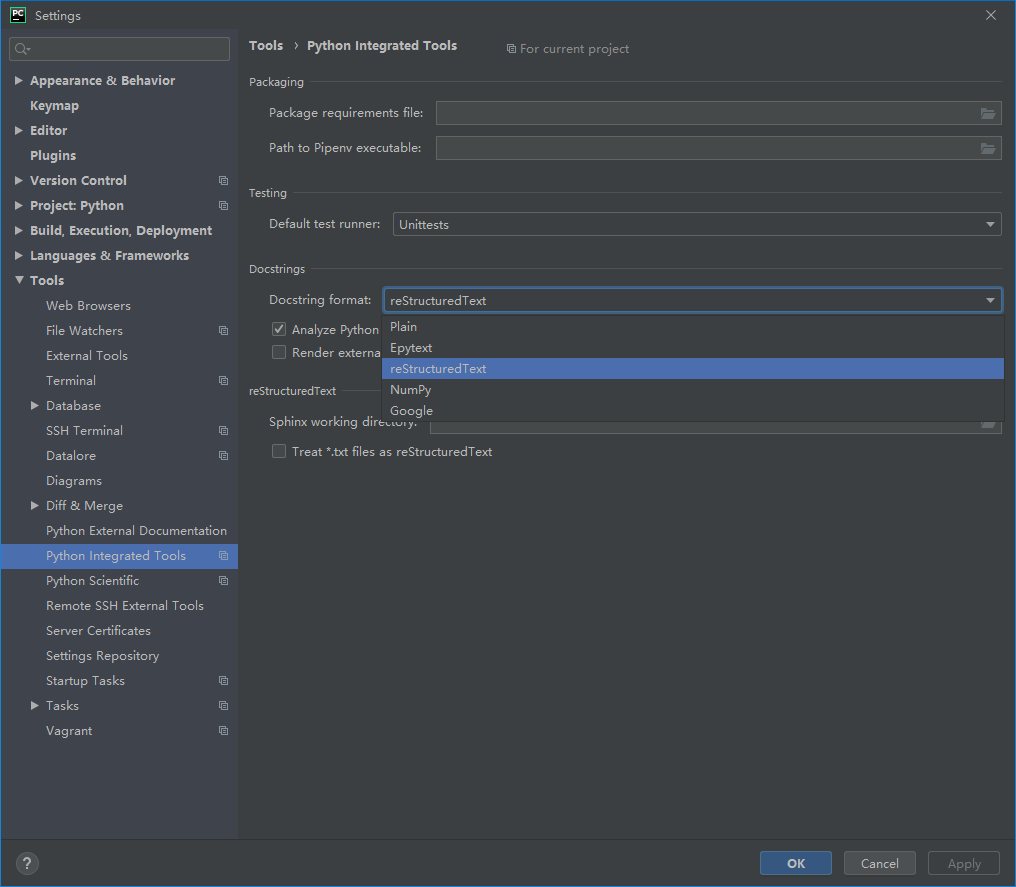
Task: Click project-level icon beside File Watchers
Action: (224, 330)
